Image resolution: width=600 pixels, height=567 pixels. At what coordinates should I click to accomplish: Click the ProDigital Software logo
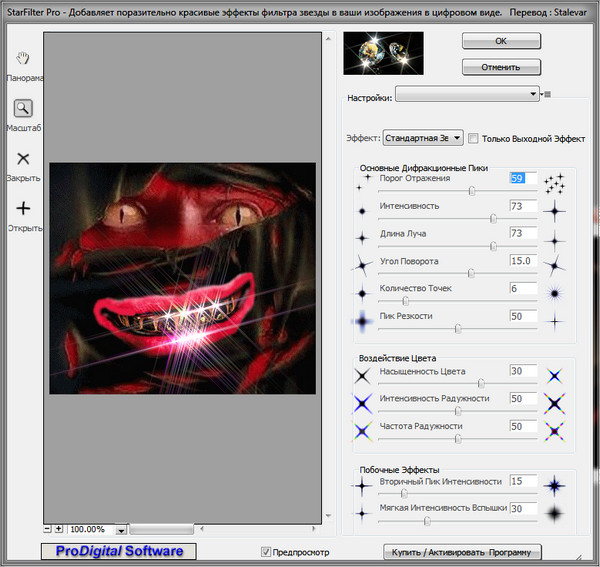coord(119,552)
